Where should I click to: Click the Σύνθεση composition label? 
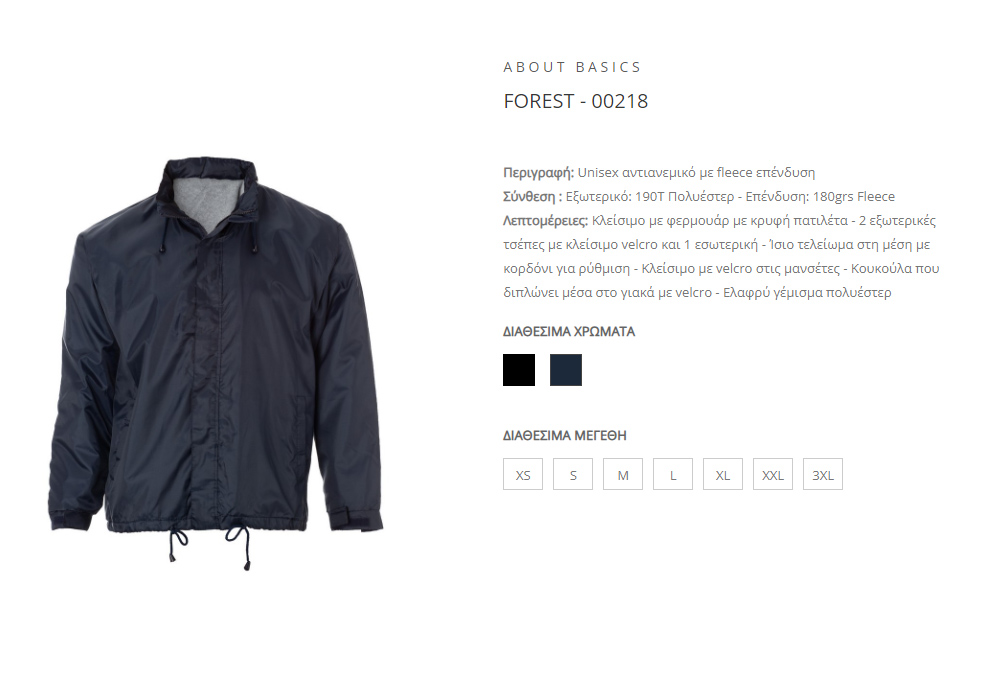click(x=532, y=197)
